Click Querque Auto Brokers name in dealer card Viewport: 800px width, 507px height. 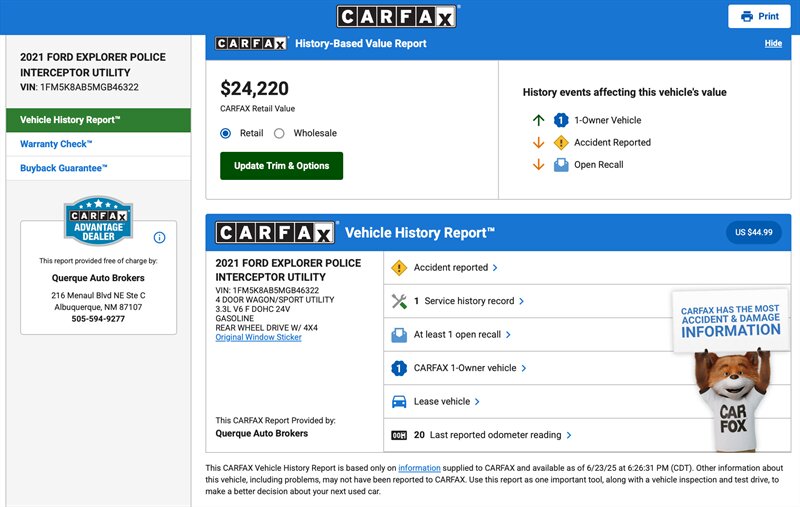98,278
